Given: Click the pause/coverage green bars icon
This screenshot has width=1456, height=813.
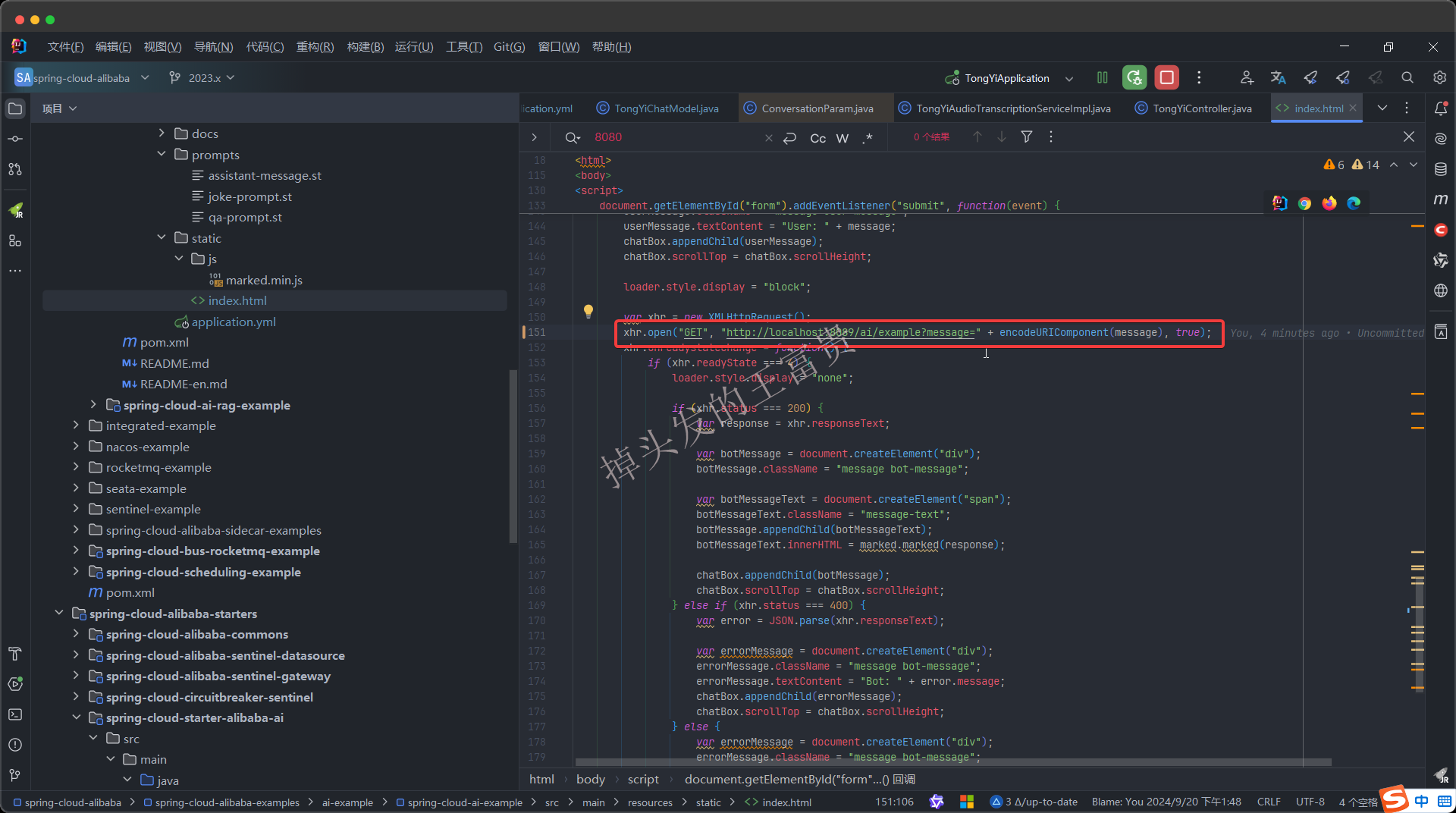Looking at the screenshot, I should (1103, 77).
